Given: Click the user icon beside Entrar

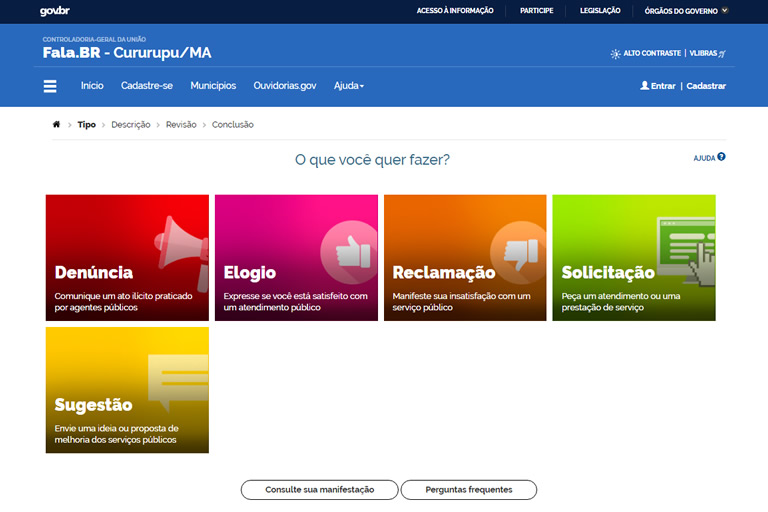Looking at the screenshot, I should click(x=644, y=86).
